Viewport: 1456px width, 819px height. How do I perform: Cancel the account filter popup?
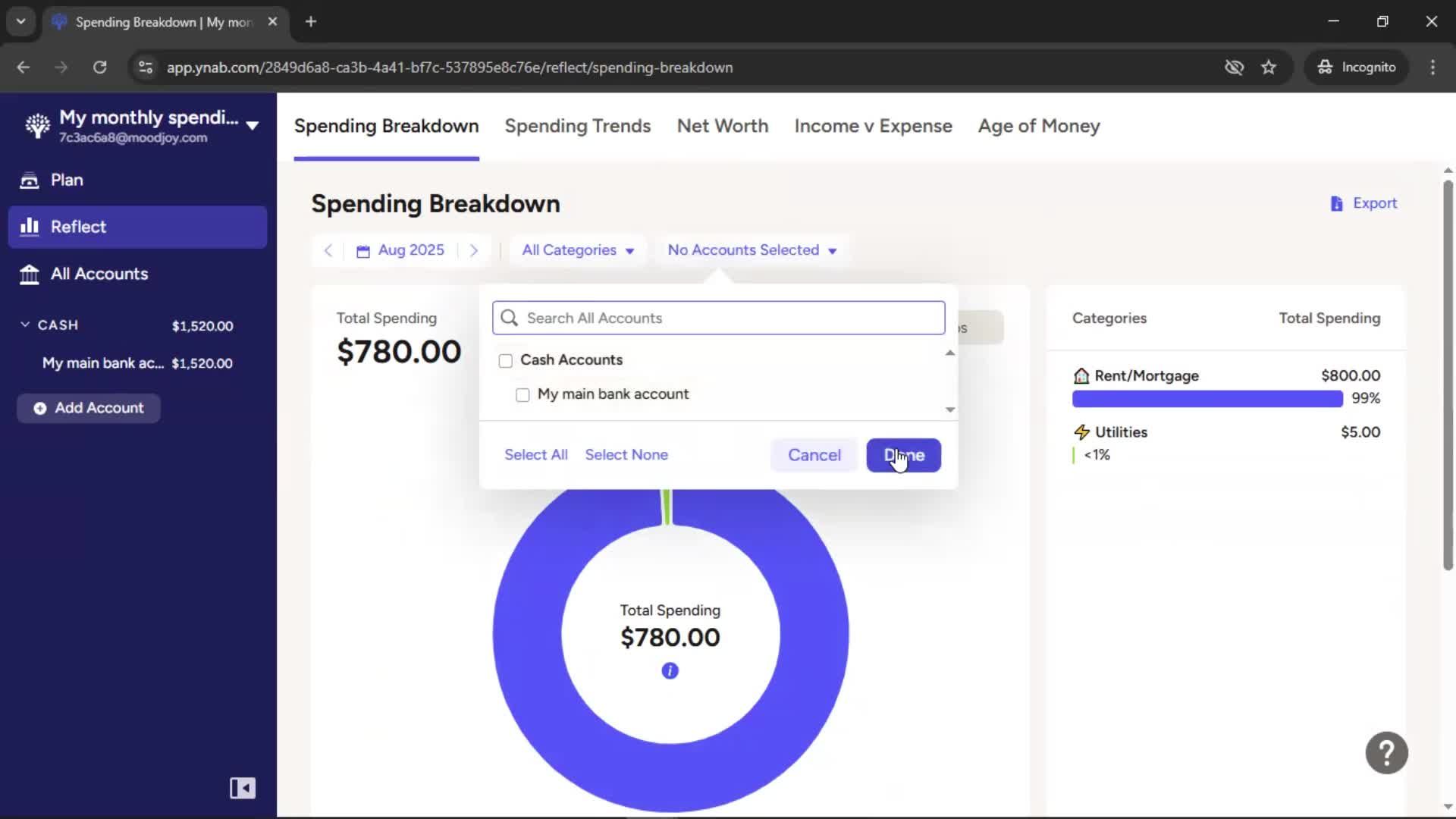[x=814, y=455]
